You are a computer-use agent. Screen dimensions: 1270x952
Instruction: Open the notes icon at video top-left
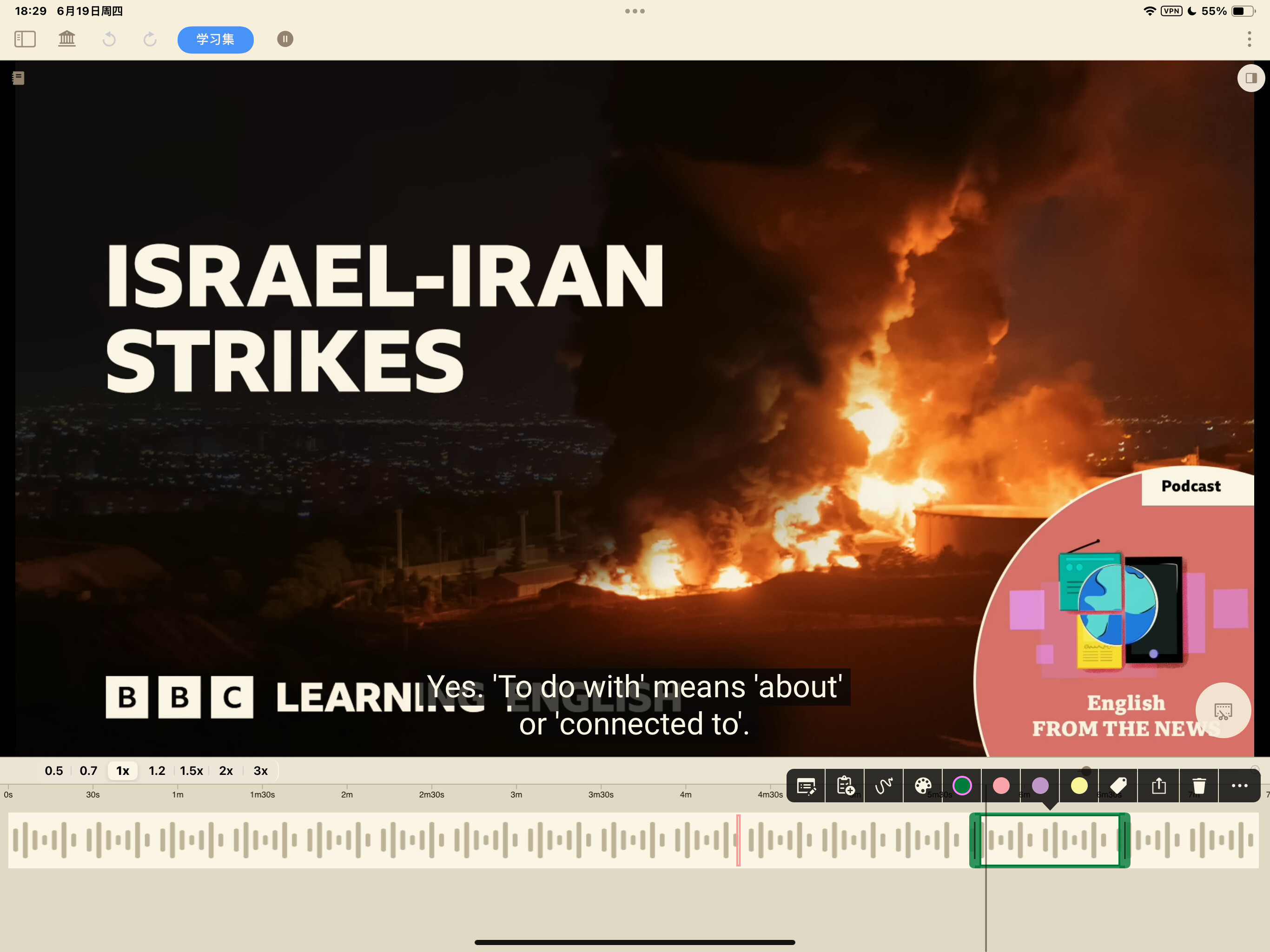coord(19,78)
